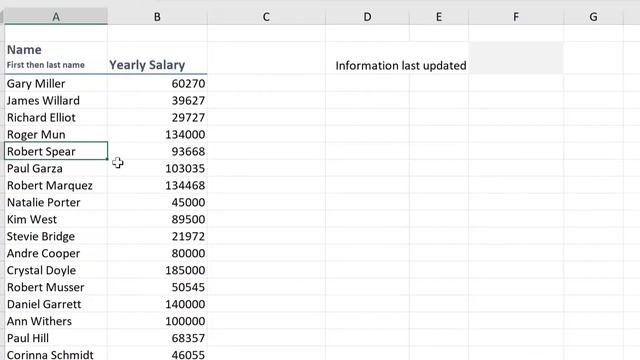
Task: Select the 'Robert Marquez' cell
Action: click(56, 185)
